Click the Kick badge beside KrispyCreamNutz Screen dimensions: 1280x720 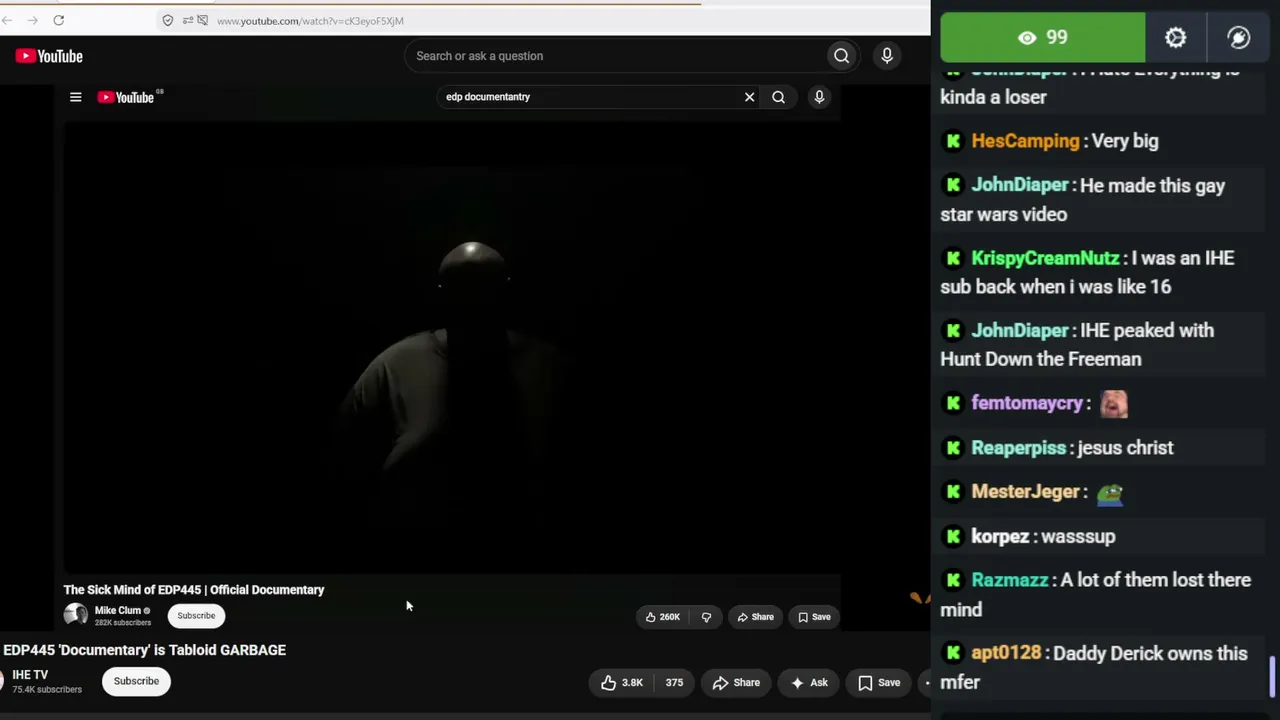(953, 258)
